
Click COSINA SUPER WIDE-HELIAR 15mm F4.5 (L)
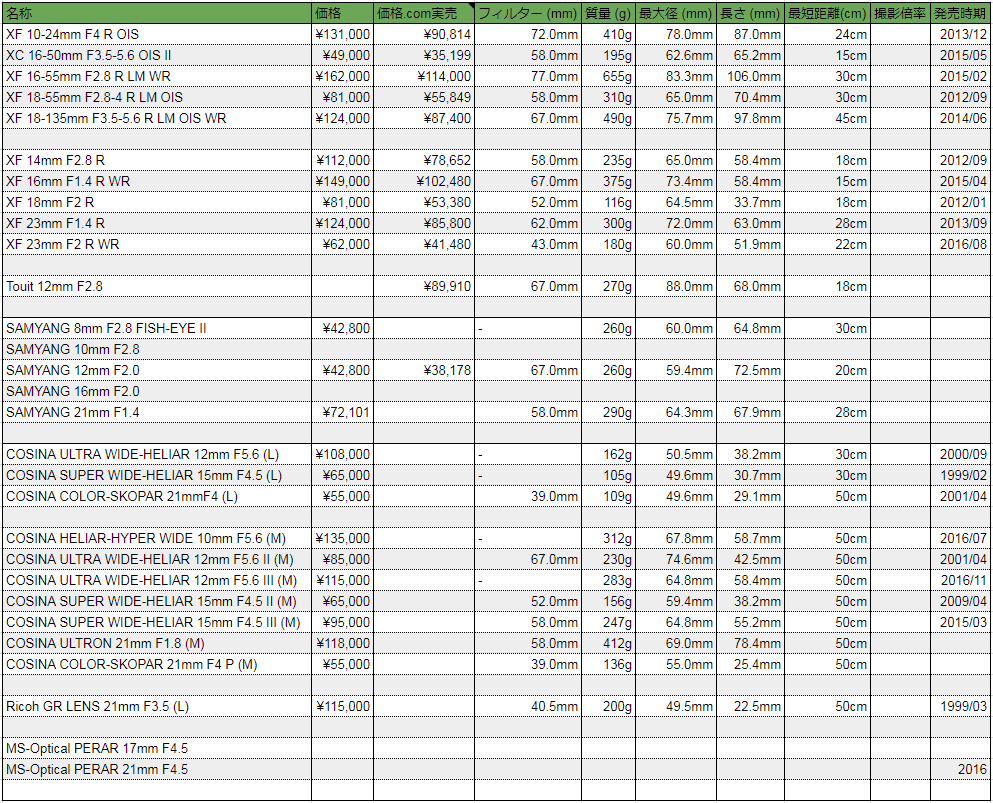pos(156,475)
